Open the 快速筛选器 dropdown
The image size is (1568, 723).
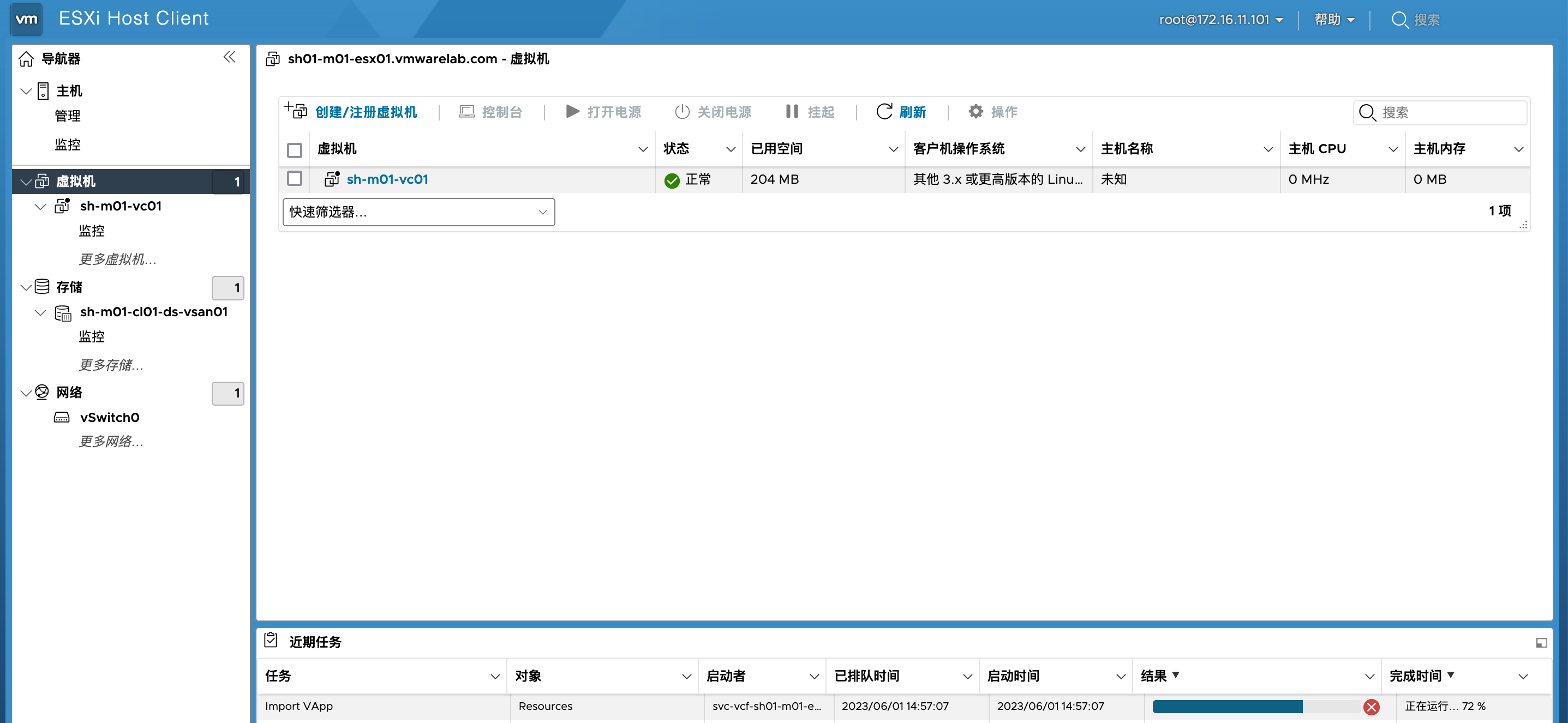[x=419, y=212]
